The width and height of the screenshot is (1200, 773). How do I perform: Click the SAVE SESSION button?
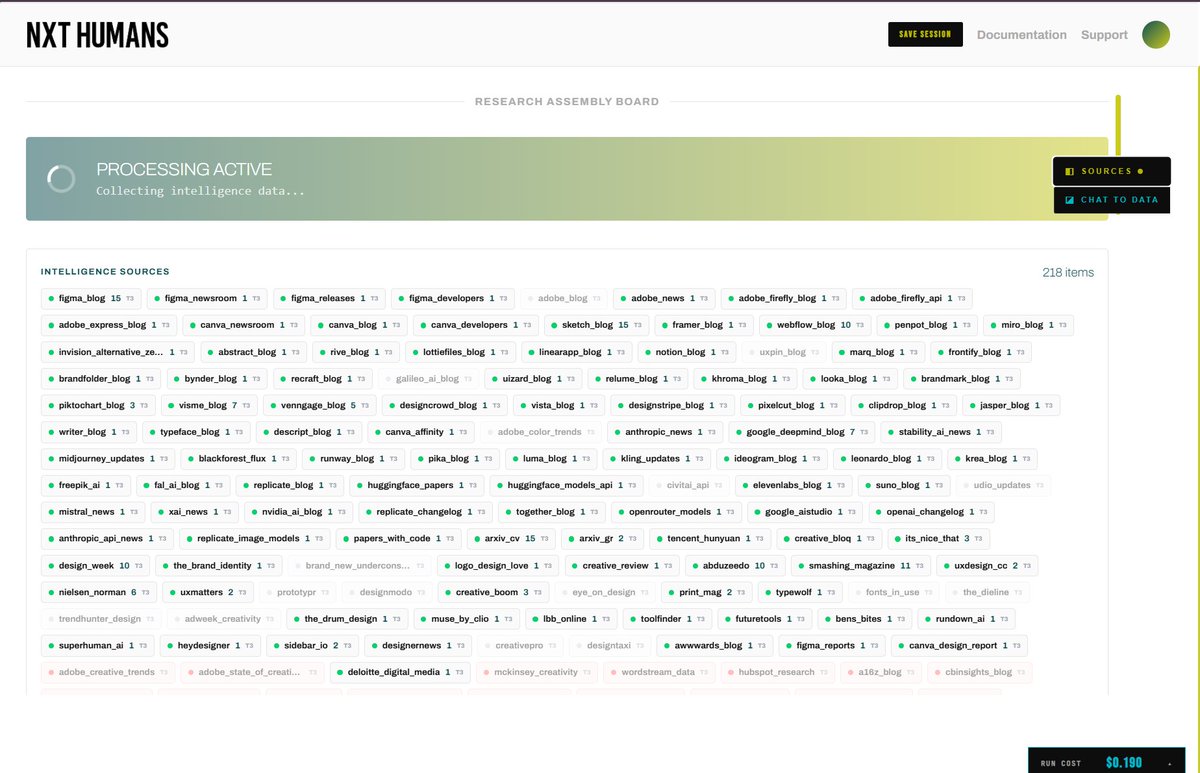click(925, 34)
